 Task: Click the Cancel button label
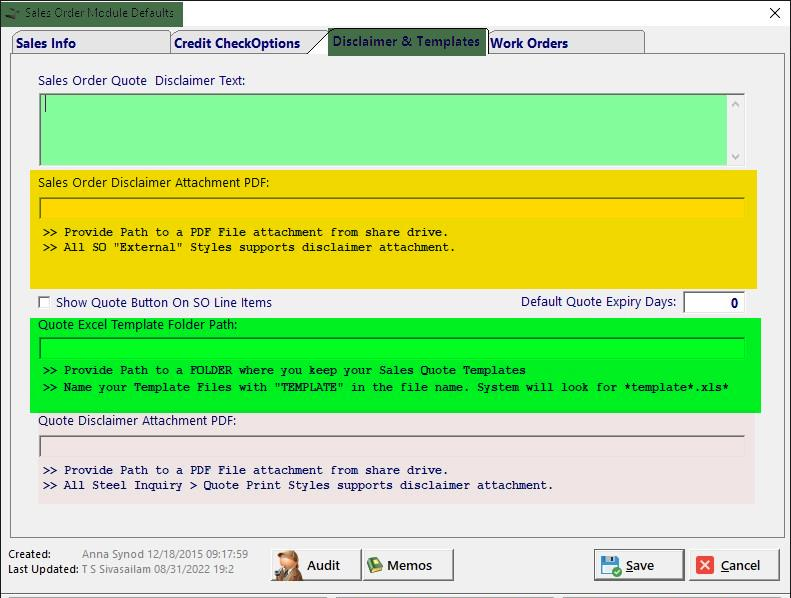click(x=740, y=566)
